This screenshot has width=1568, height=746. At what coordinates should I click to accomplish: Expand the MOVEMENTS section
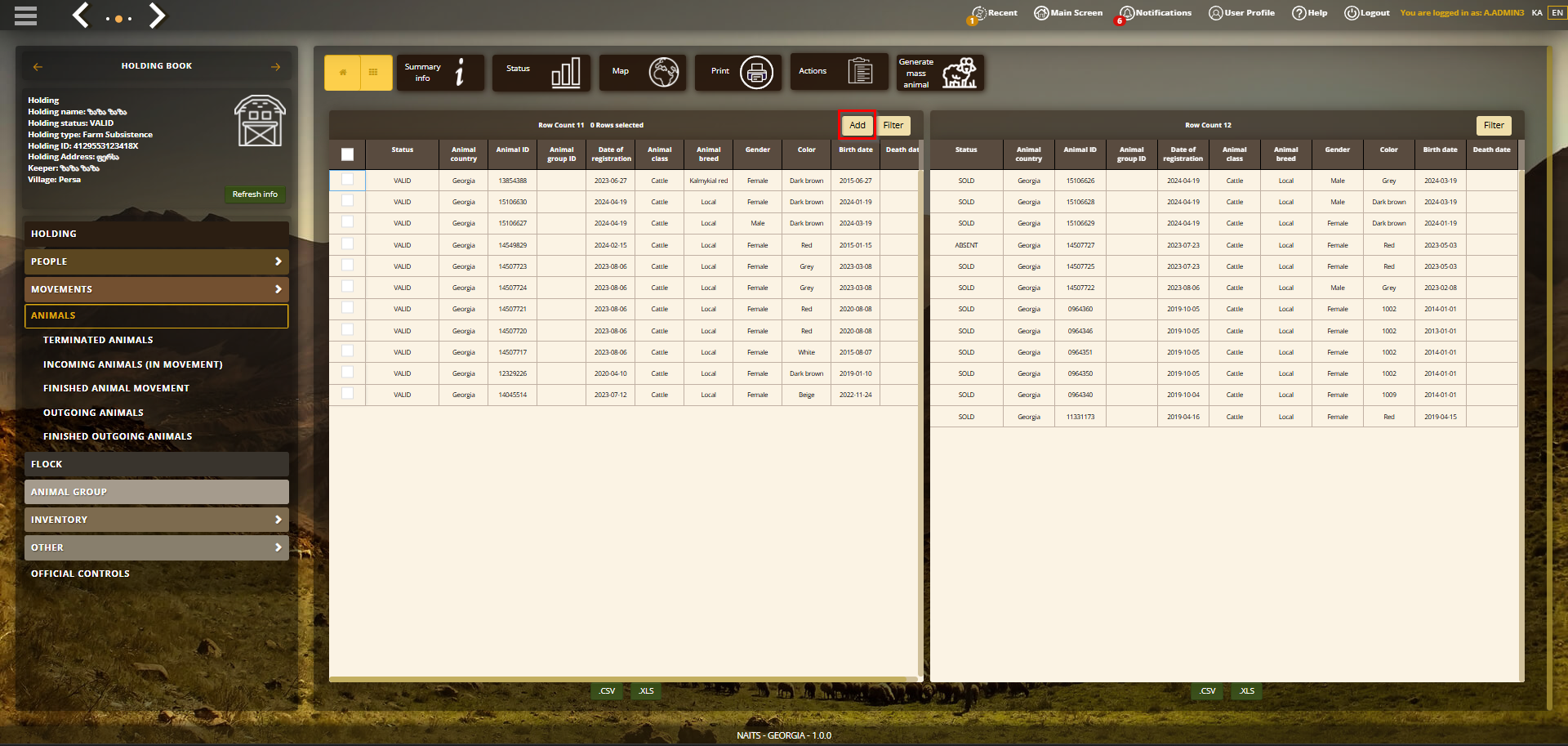[157, 289]
